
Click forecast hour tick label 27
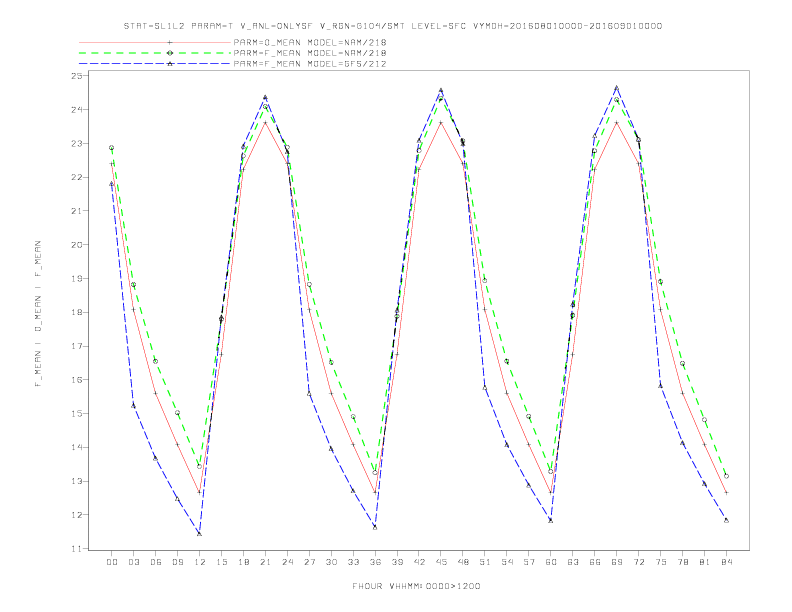[309, 562]
